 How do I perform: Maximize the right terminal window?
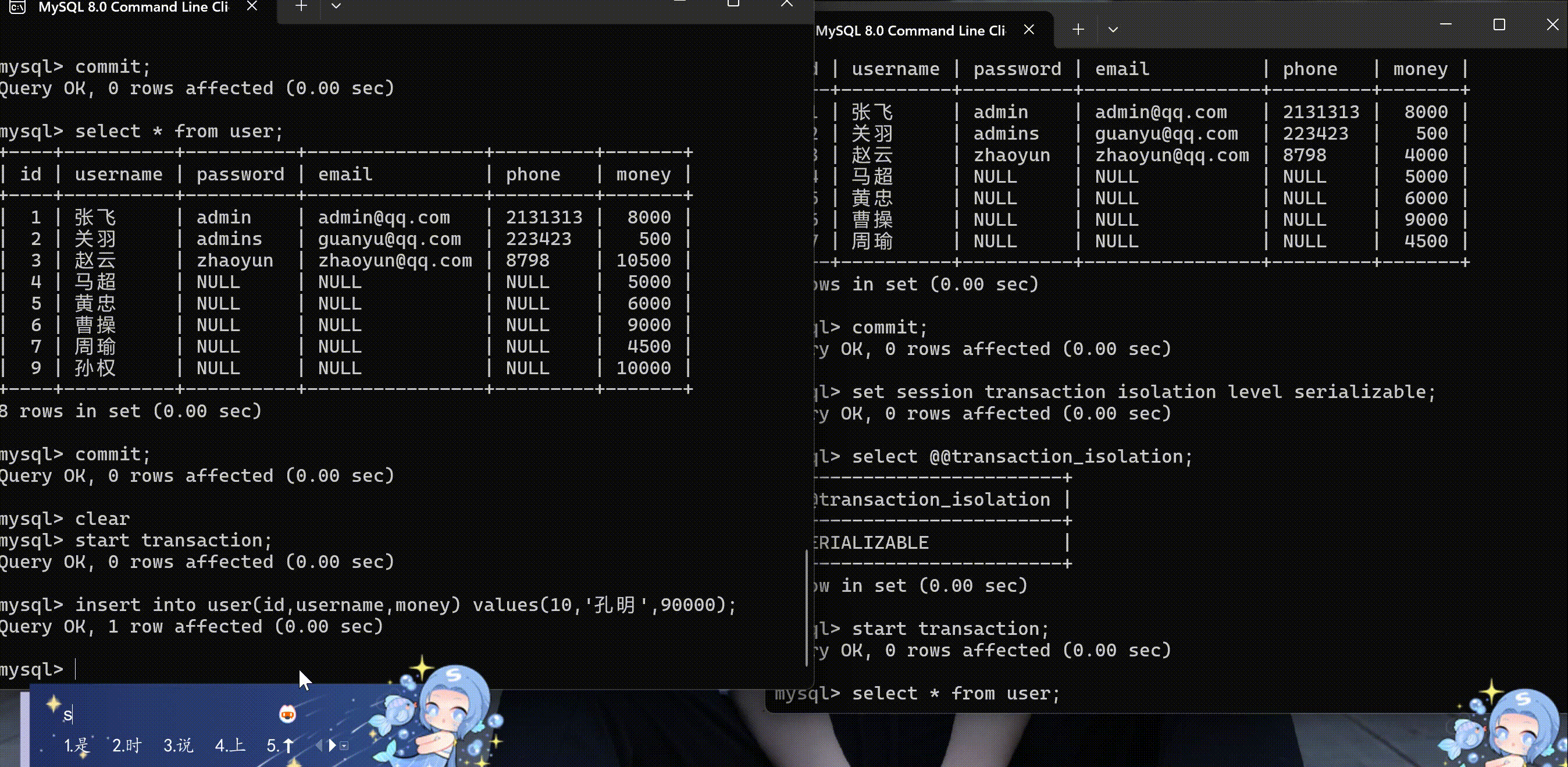coord(1499,25)
